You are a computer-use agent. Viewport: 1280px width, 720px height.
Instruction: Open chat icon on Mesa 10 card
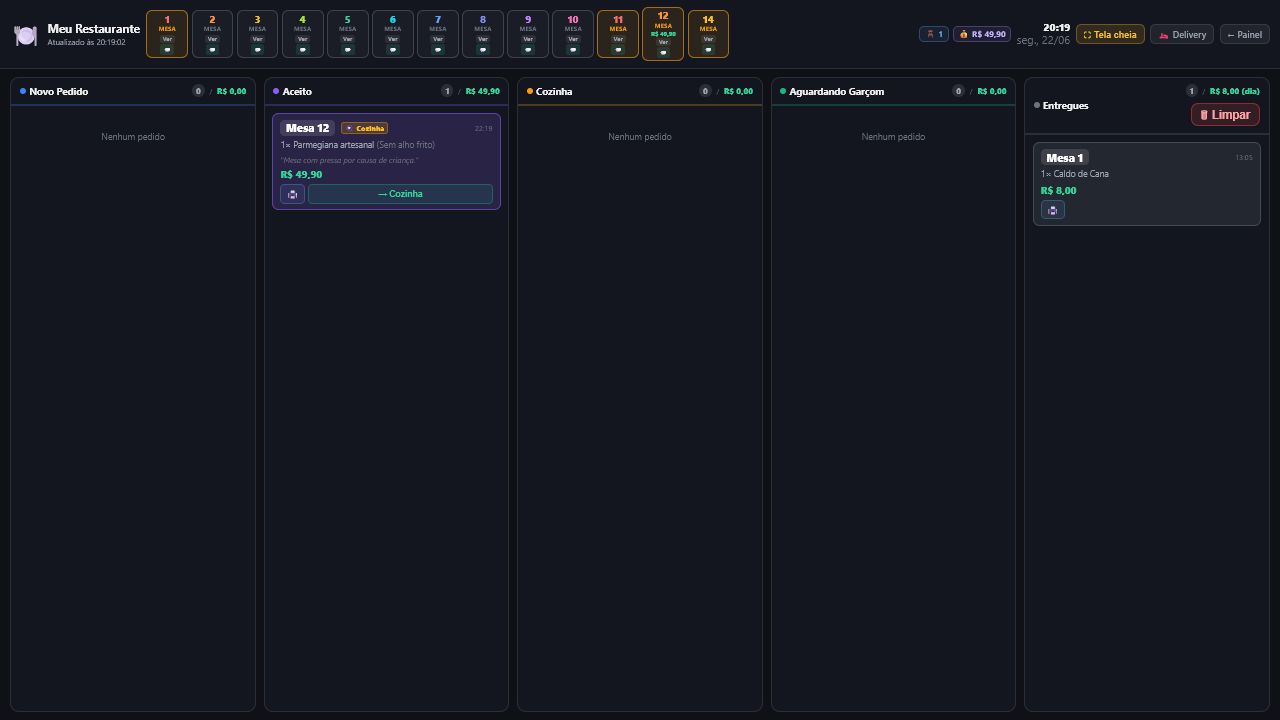572,49
